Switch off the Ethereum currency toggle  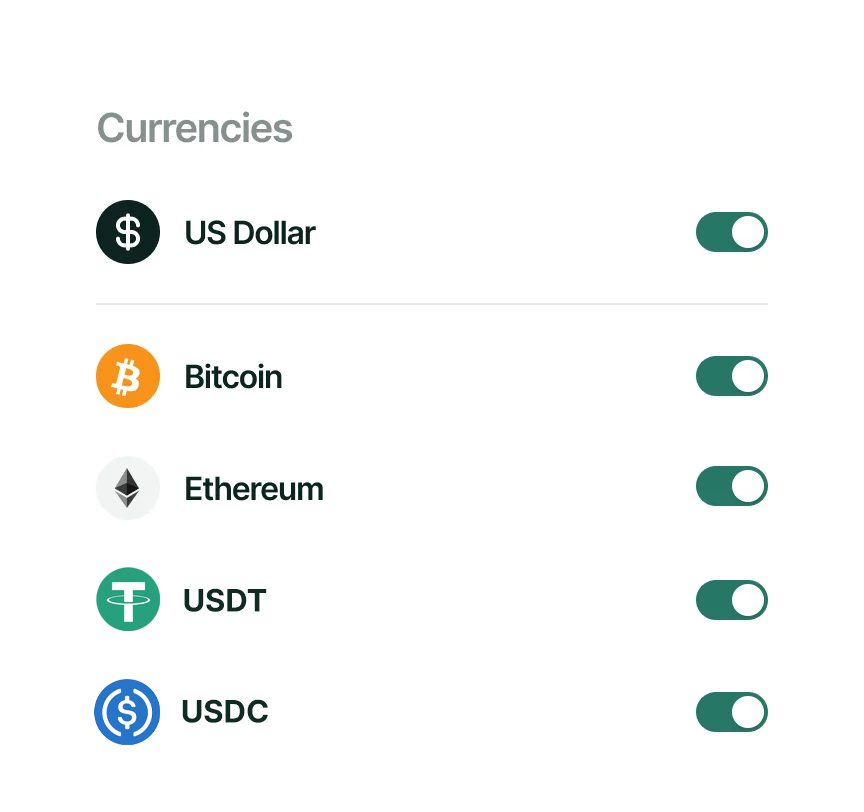731,488
